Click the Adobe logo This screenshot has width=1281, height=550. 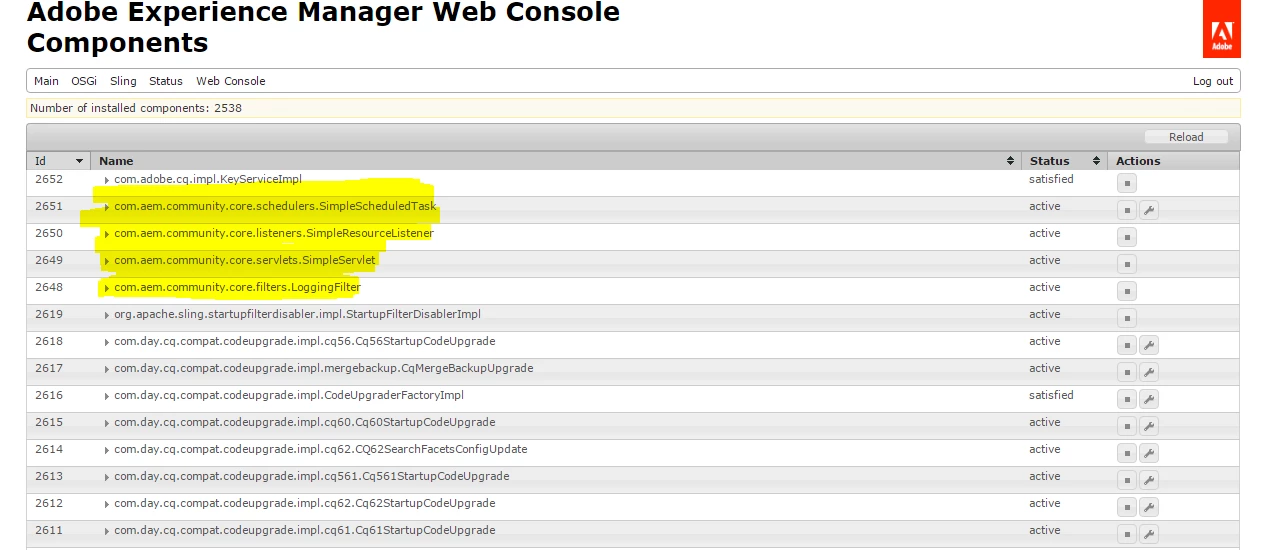point(1222,29)
